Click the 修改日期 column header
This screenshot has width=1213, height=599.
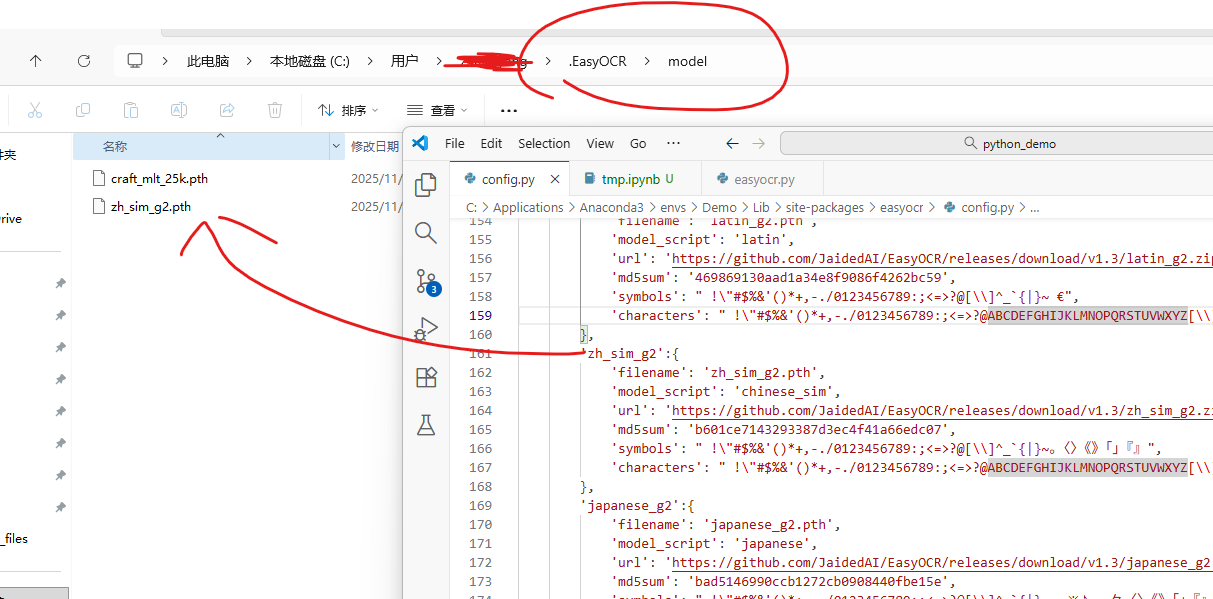pyautogui.click(x=375, y=146)
